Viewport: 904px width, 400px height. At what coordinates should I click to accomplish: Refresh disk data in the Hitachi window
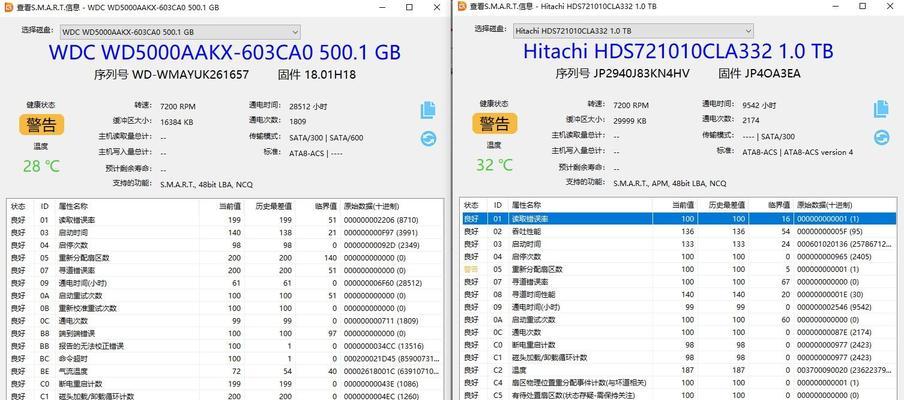click(x=882, y=137)
